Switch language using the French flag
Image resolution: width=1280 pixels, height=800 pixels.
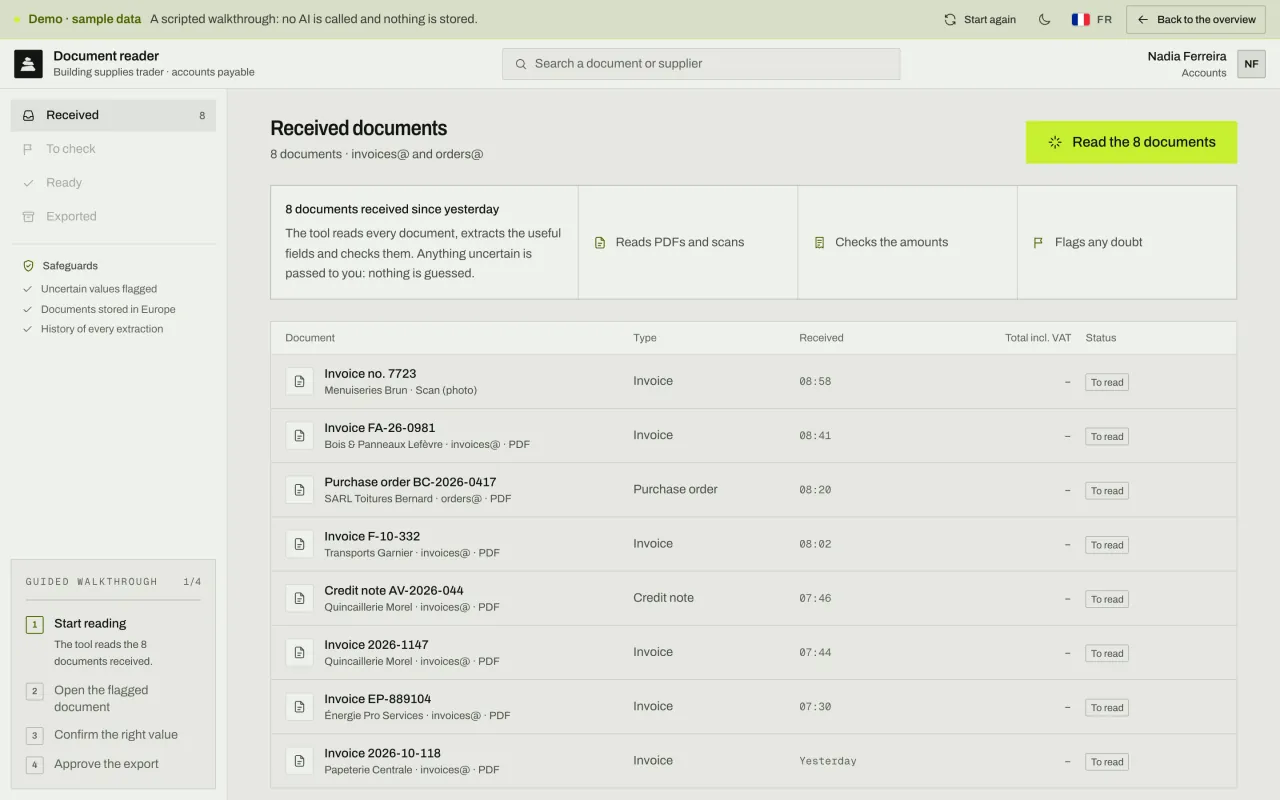pyautogui.click(x=1081, y=19)
